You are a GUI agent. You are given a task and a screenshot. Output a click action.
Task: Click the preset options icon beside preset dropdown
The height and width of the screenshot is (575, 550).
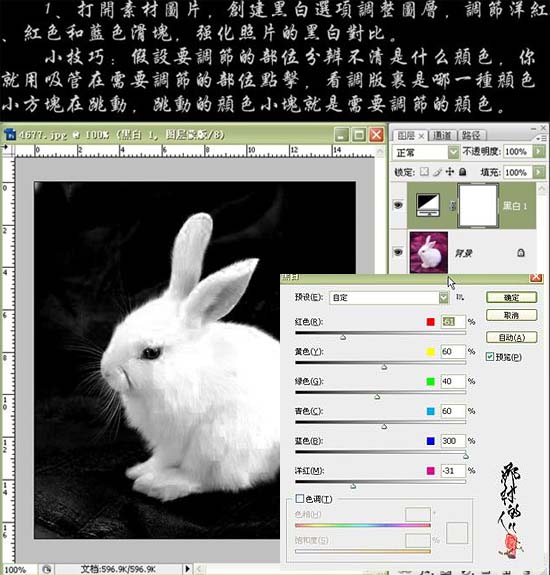pos(460,297)
